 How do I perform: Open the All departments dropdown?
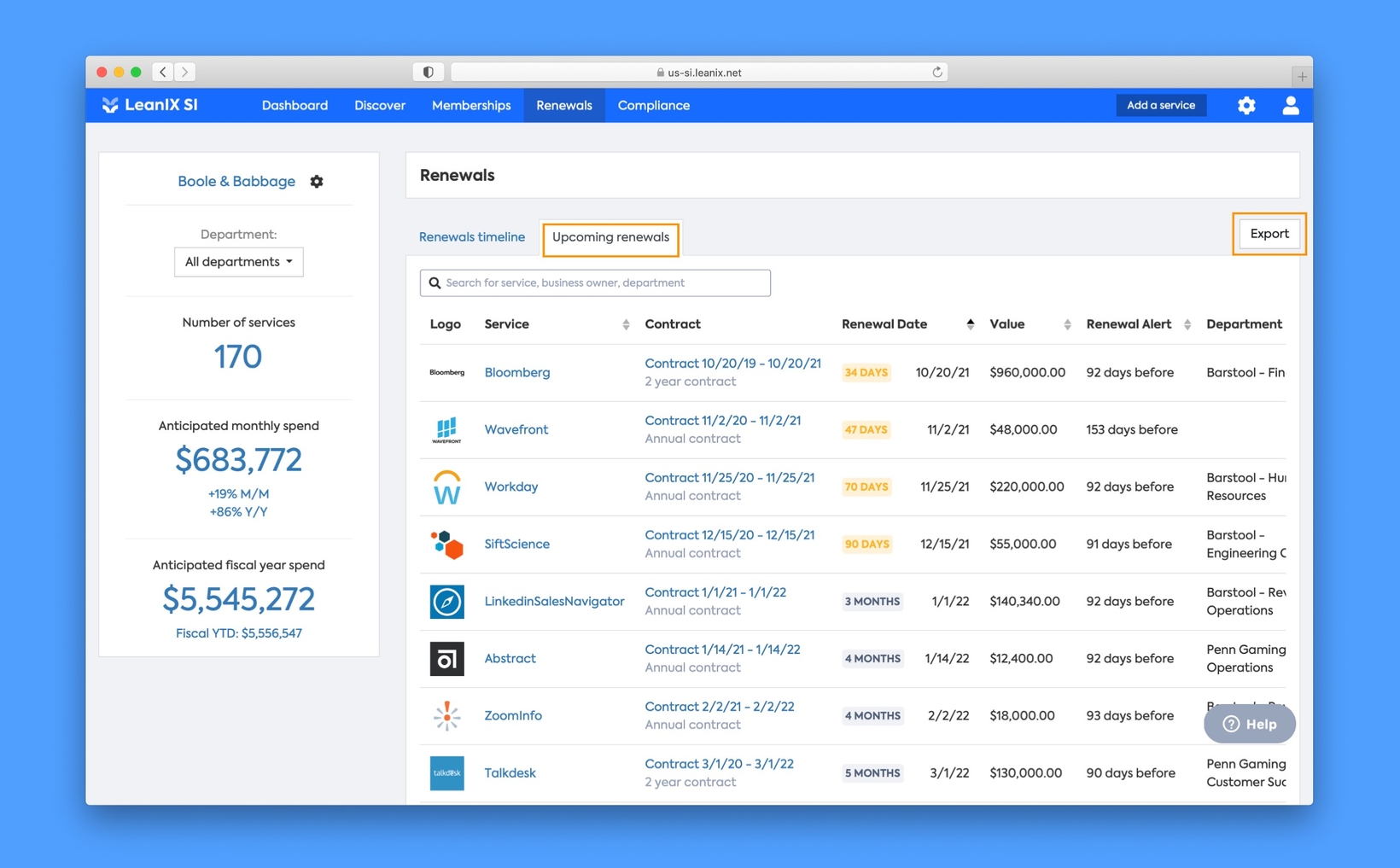(238, 262)
